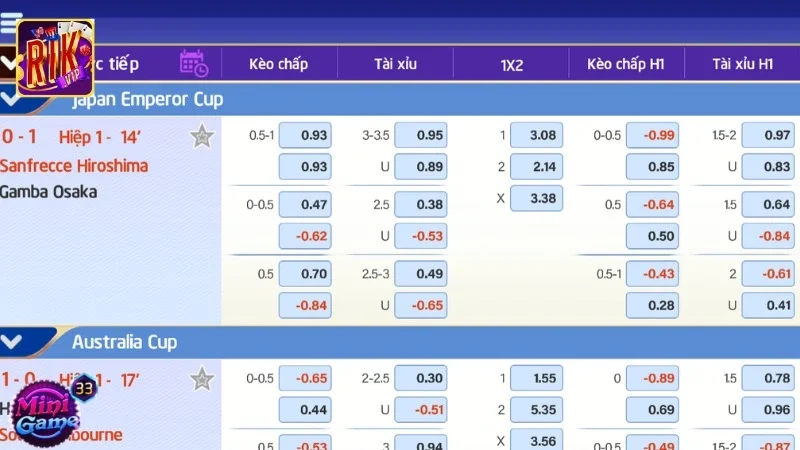Select the Tài xỉu H1 column tab

coord(742,64)
